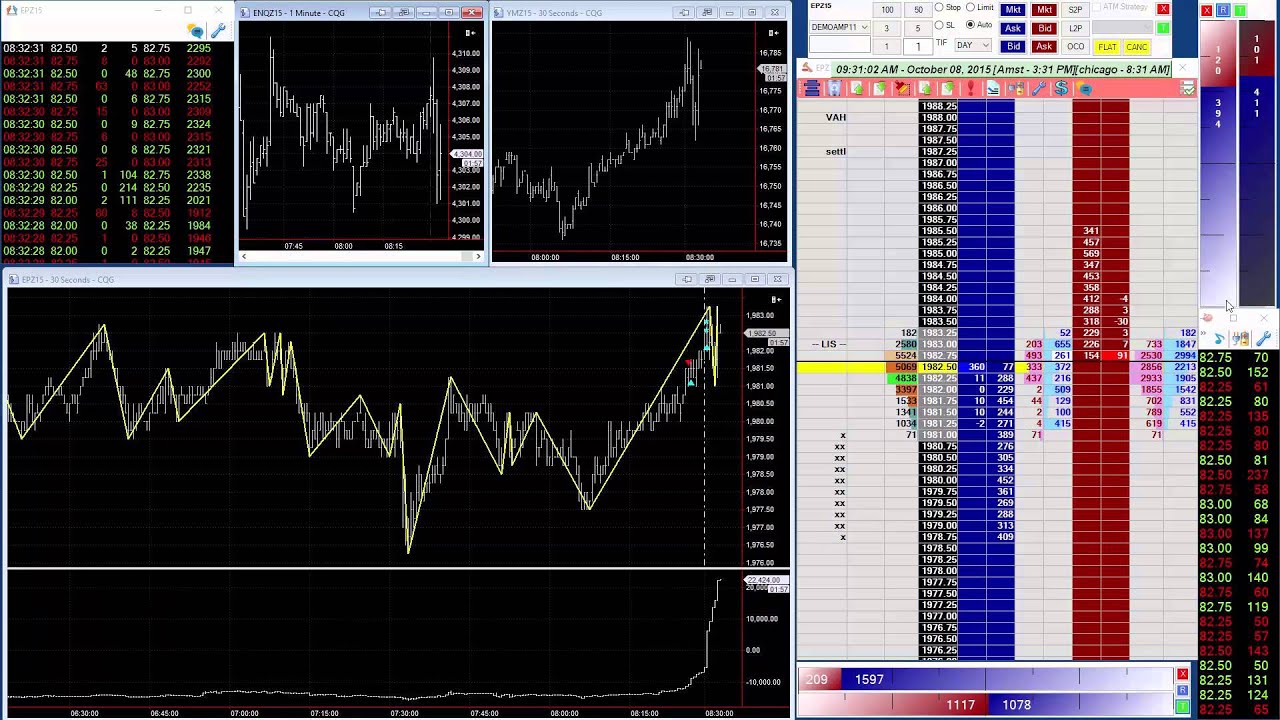This screenshot has width=1280, height=720.
Task: Open wrench settings in the DOM toolbar
Action: pyautogui.click(x=1039, y=88)
